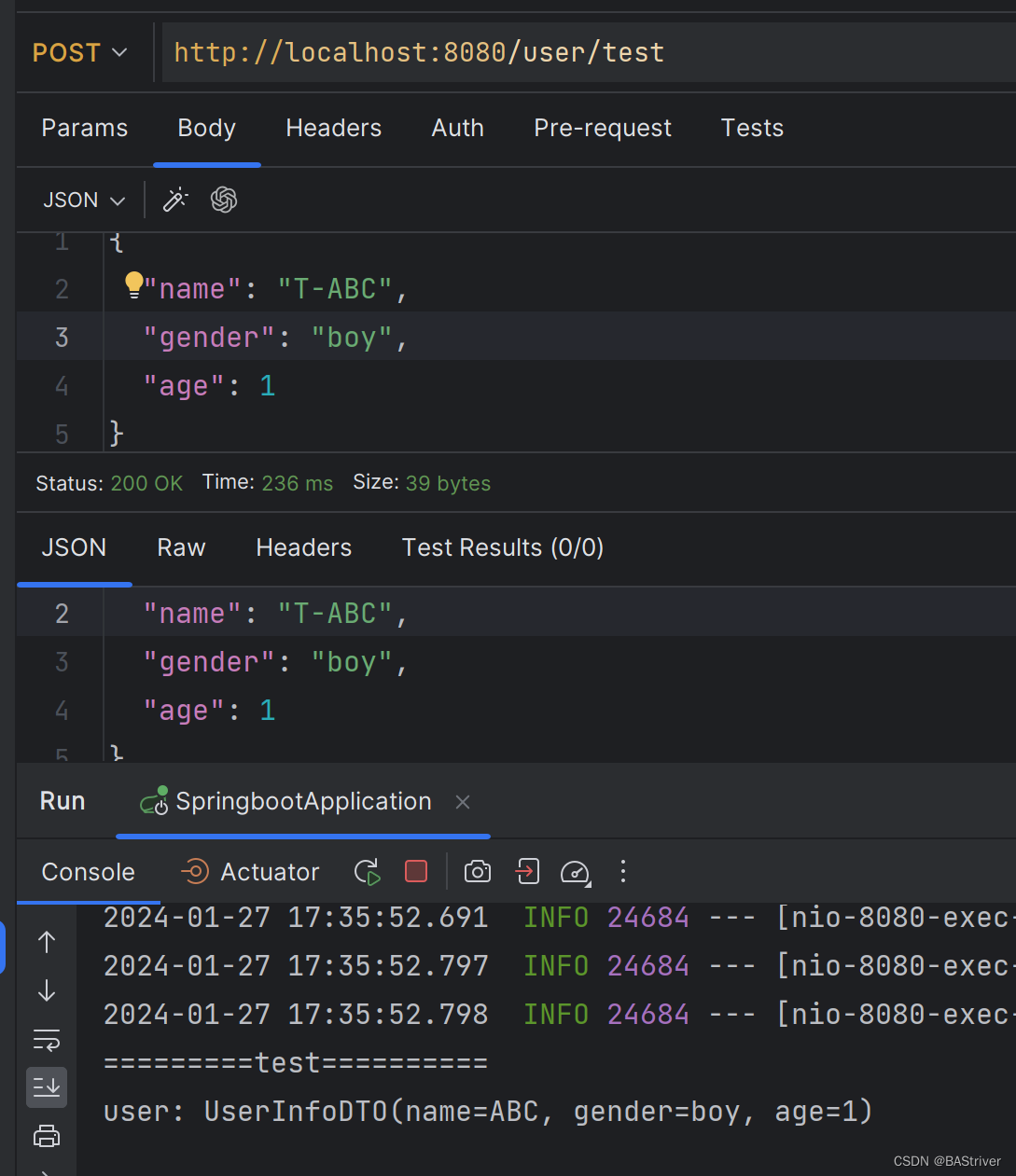Viewport: 1016px width, 1176px height.
Task: Click the "age": 1 line in request body
Action: click(x=209, y=386)
